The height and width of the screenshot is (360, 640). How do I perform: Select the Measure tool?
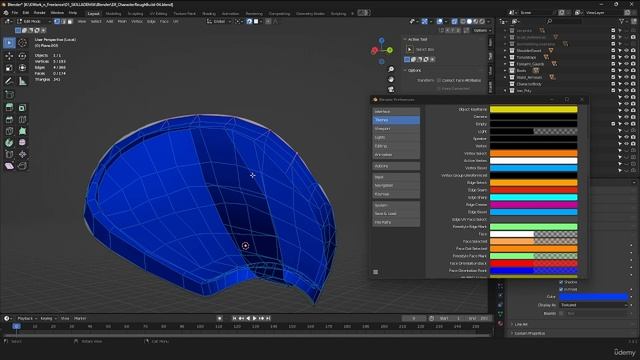click(22, 81)
